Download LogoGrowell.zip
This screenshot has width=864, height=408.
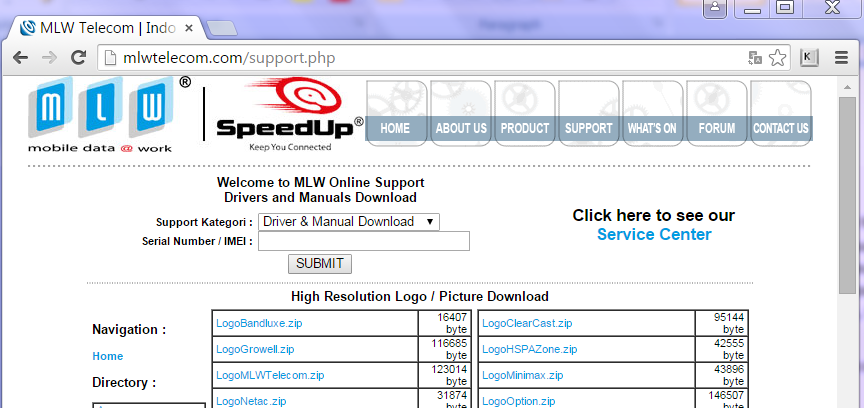tap(255, 349)
